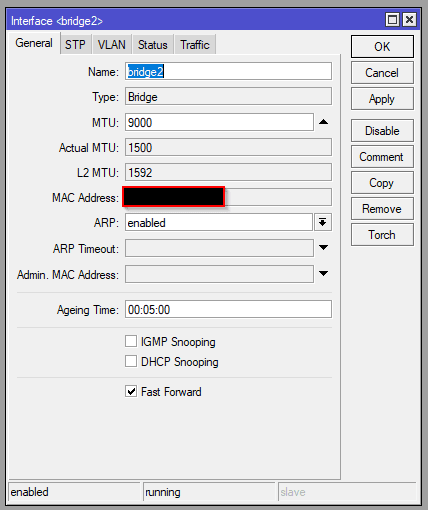This screenshot has height=510, width=428.
Task: Click the L2 MTU value 1592
Action: pyautogui.click(x=228, y=172)
